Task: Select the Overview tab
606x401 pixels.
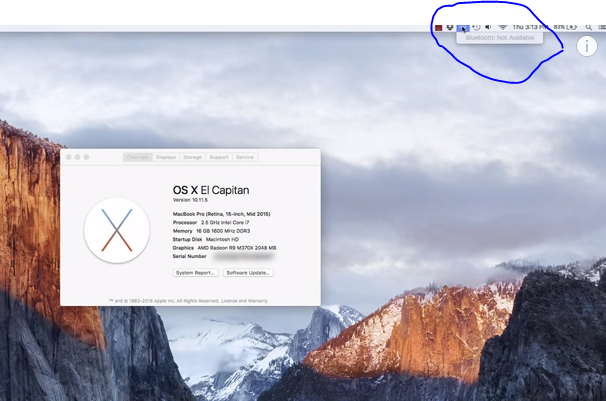Action: point(137,157)
